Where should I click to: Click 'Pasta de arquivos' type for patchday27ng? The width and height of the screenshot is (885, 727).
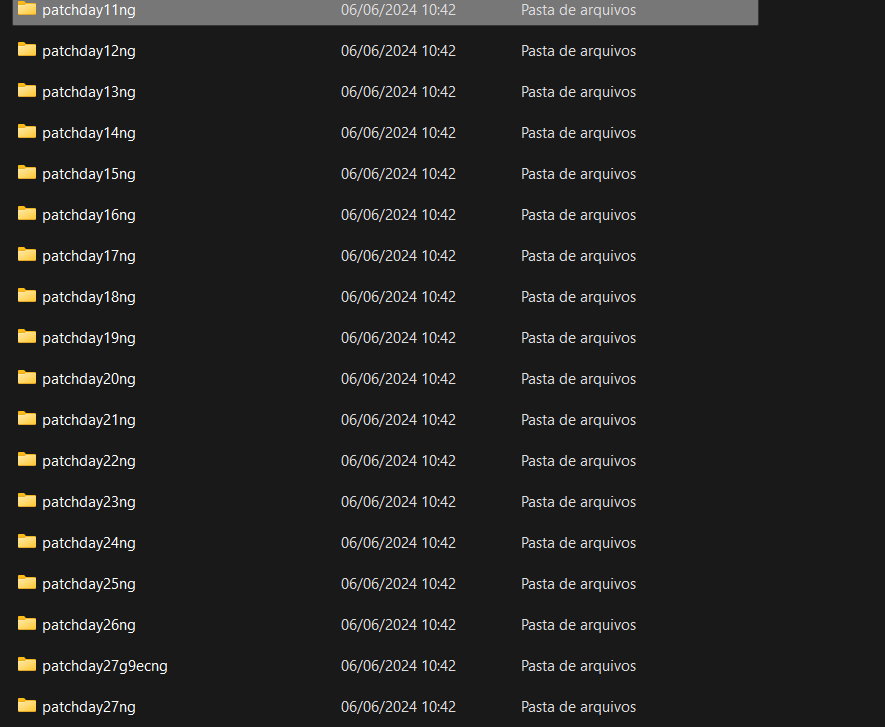pos(578,707)
